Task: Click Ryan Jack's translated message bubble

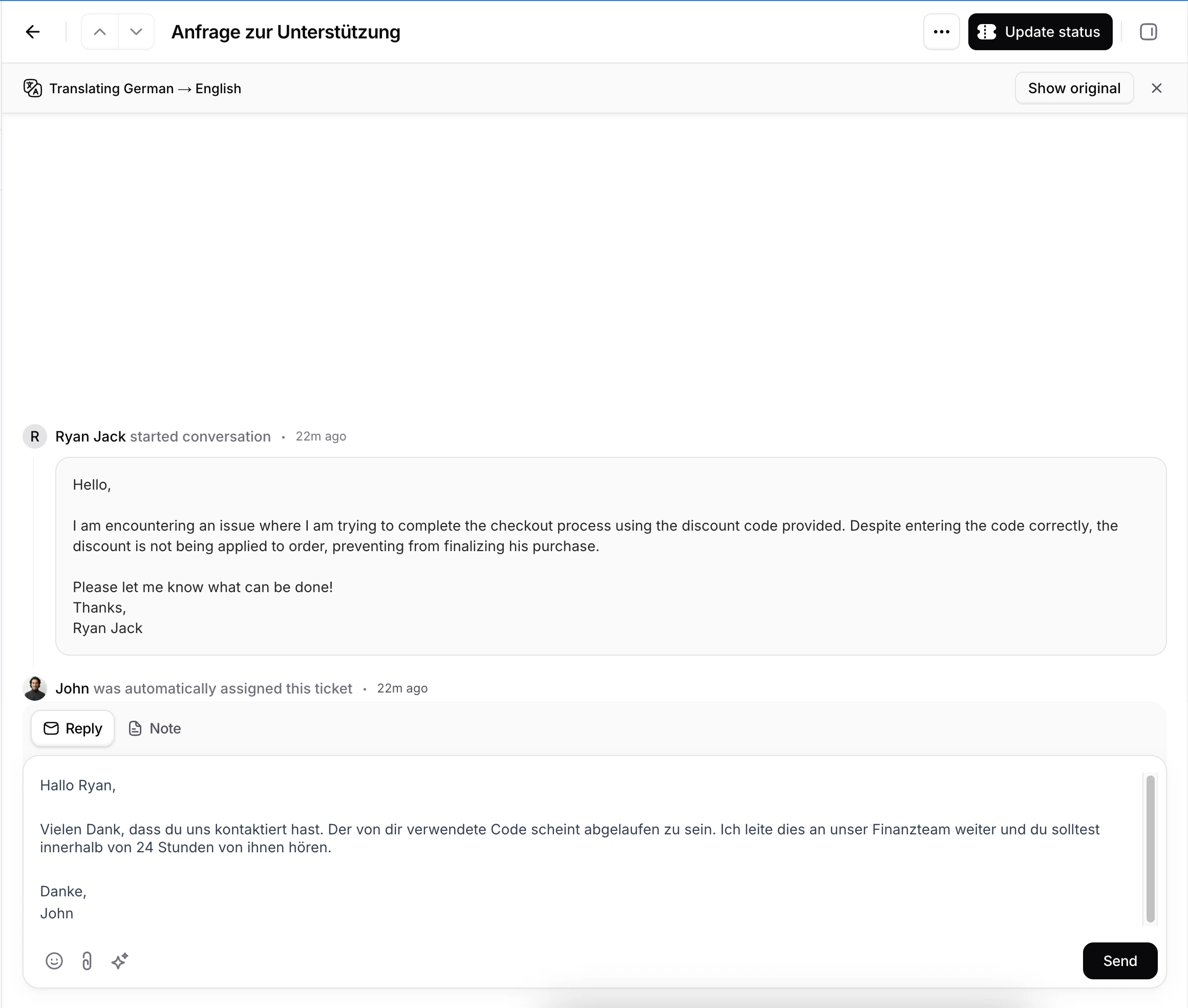Action: point(610,556)
